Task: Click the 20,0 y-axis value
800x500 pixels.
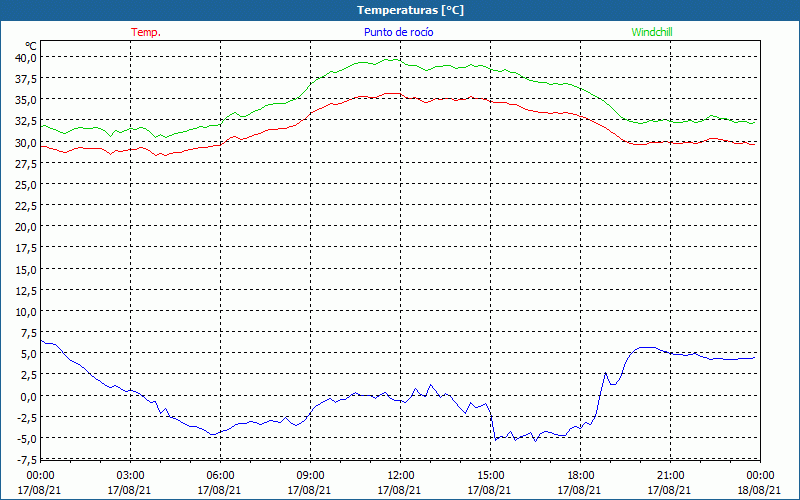Action: [26, 227]
